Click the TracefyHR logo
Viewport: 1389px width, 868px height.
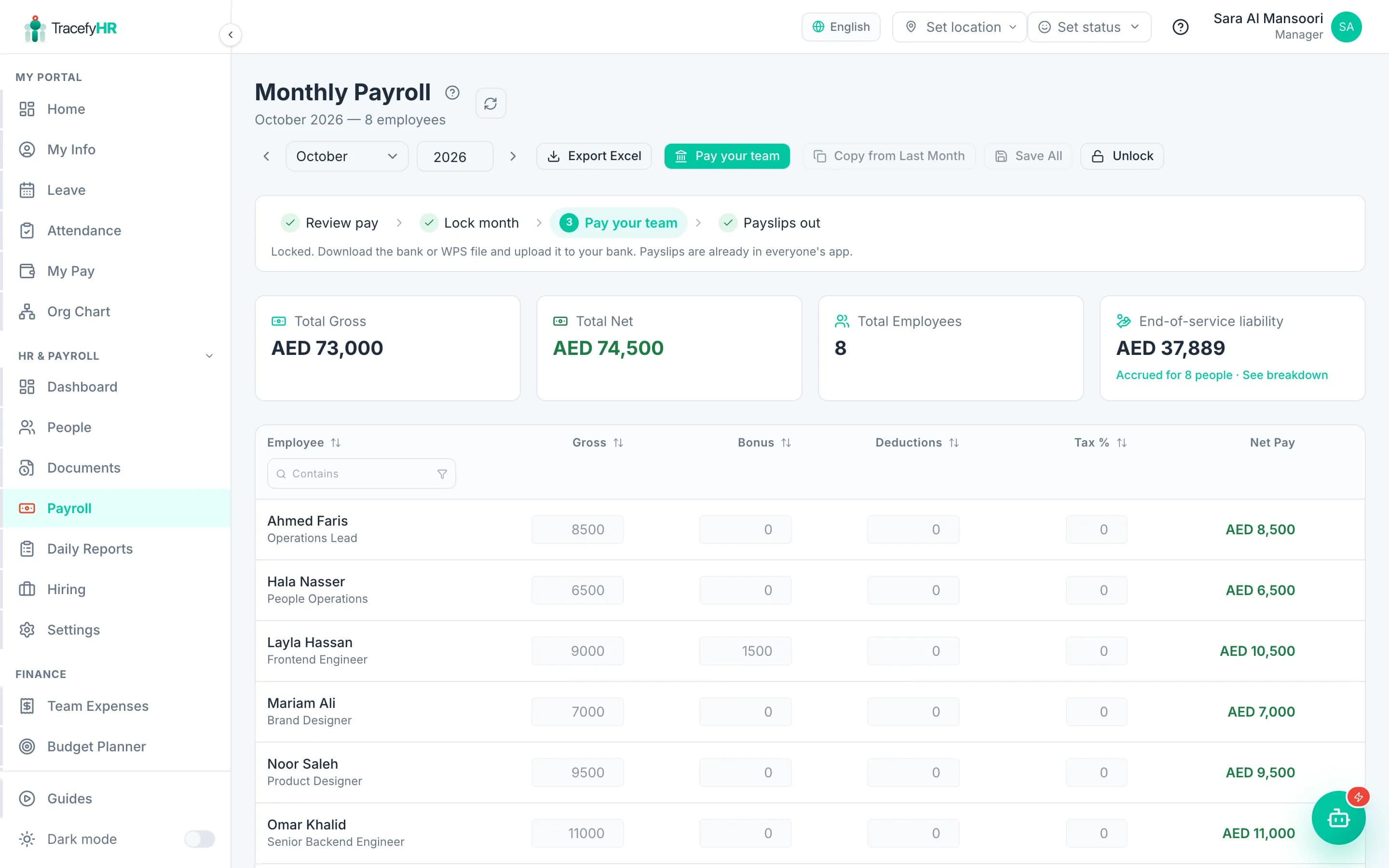pyautogui.click(x=70, y=28)
